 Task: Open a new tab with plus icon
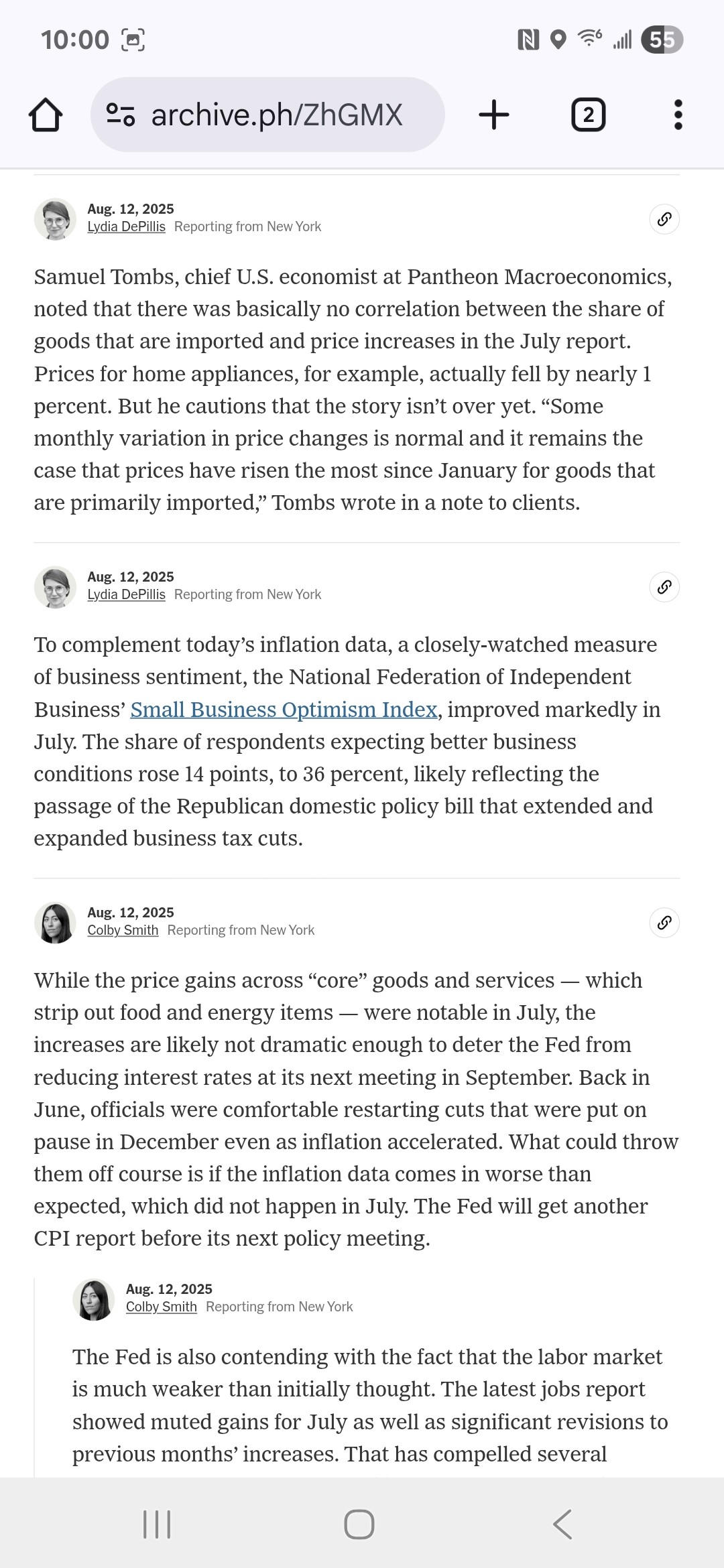(494, 115)
